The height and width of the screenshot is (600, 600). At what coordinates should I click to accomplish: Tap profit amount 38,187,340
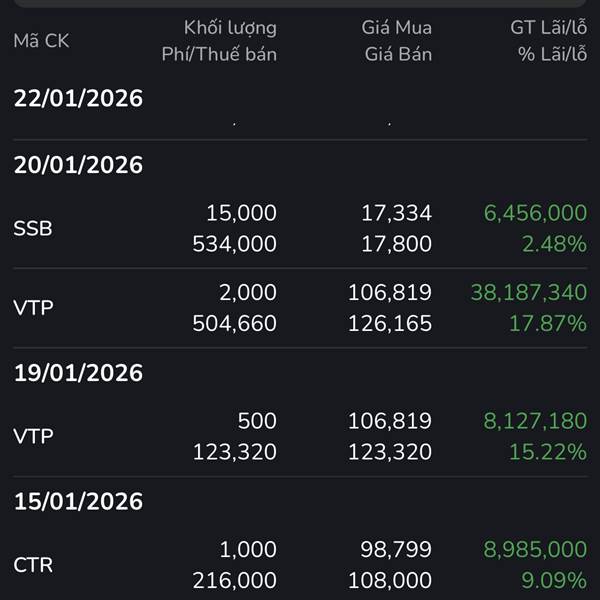528,292
